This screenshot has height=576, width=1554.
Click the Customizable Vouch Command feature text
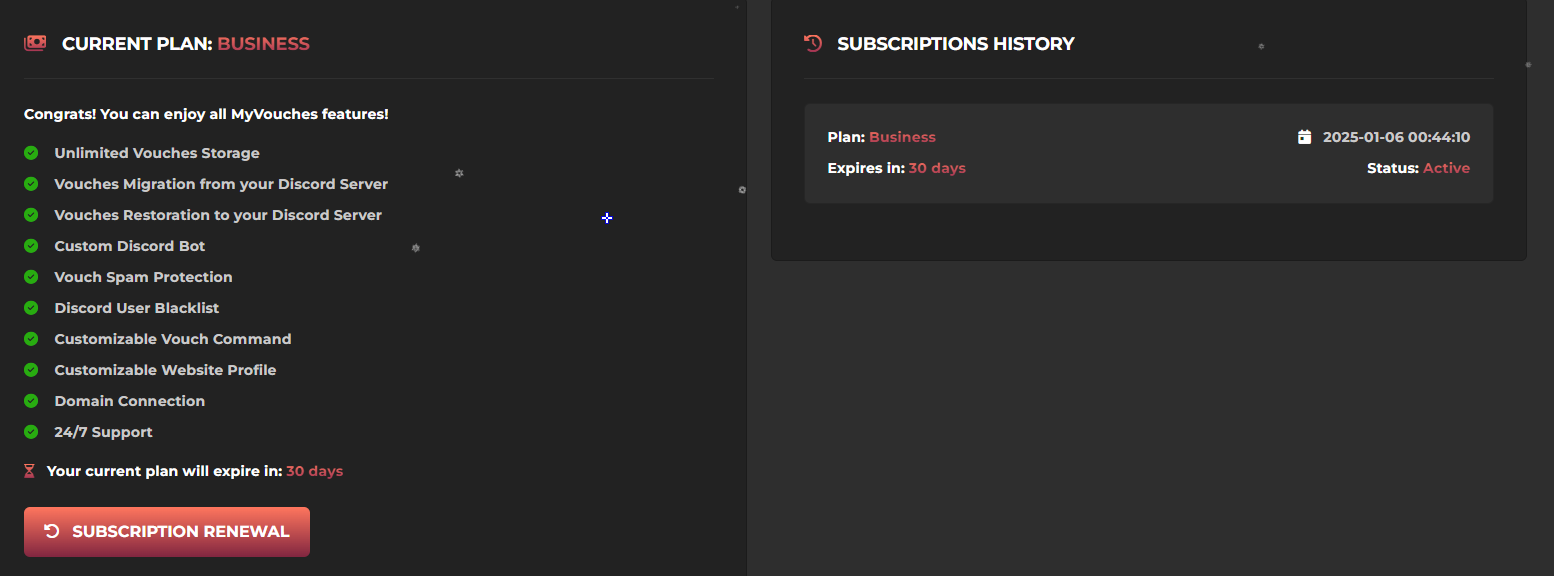pyautogui.click(x=173, y=339)
